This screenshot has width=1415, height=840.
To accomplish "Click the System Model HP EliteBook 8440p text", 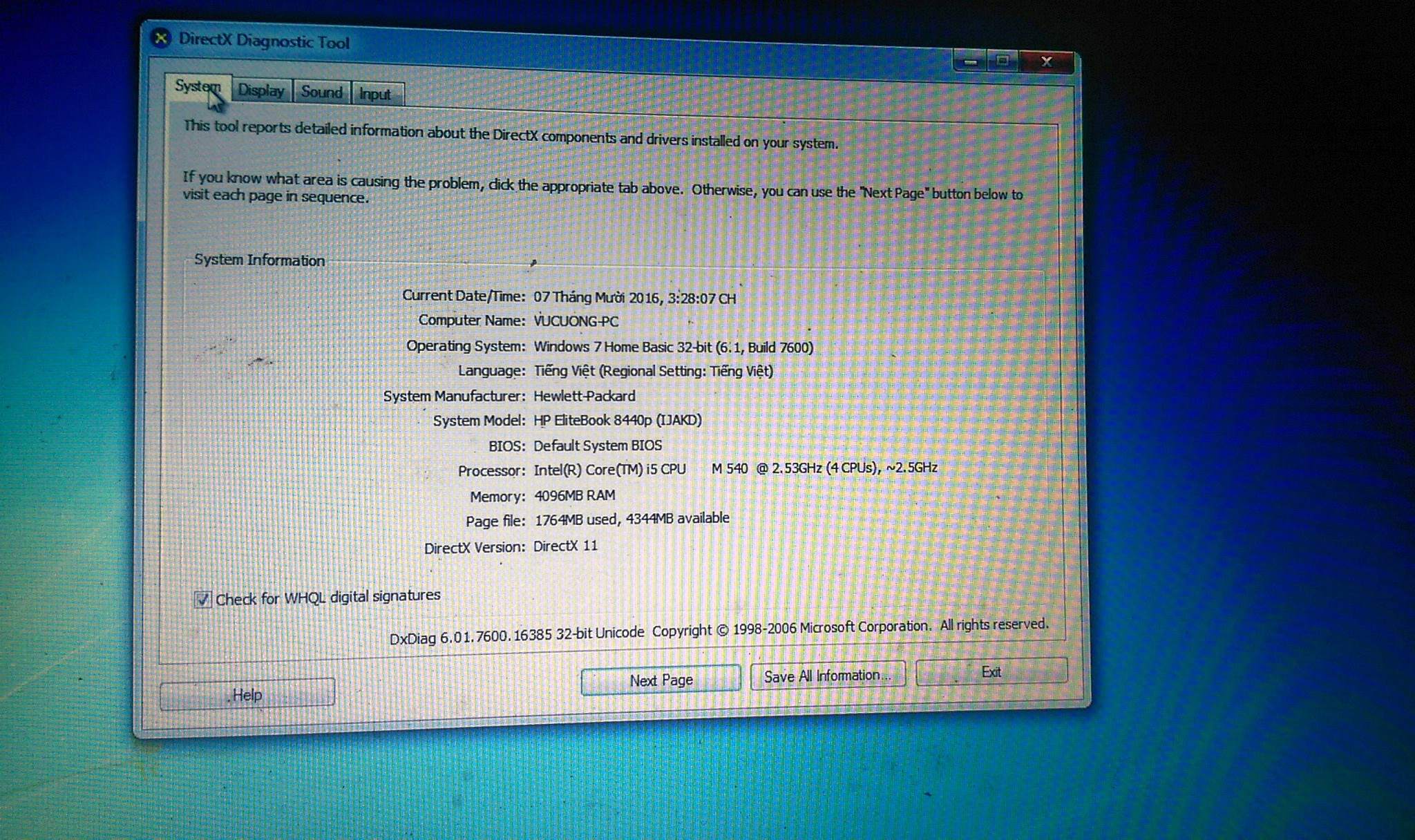I will pyautogui.click(x=617, y=420).
